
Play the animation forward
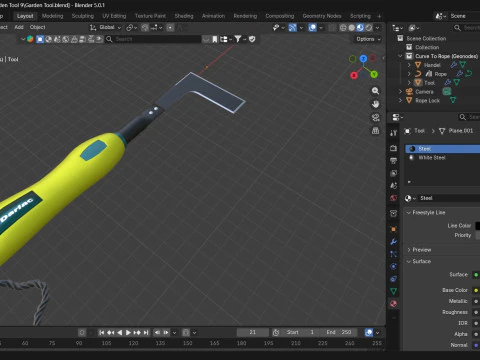point(128,333)
